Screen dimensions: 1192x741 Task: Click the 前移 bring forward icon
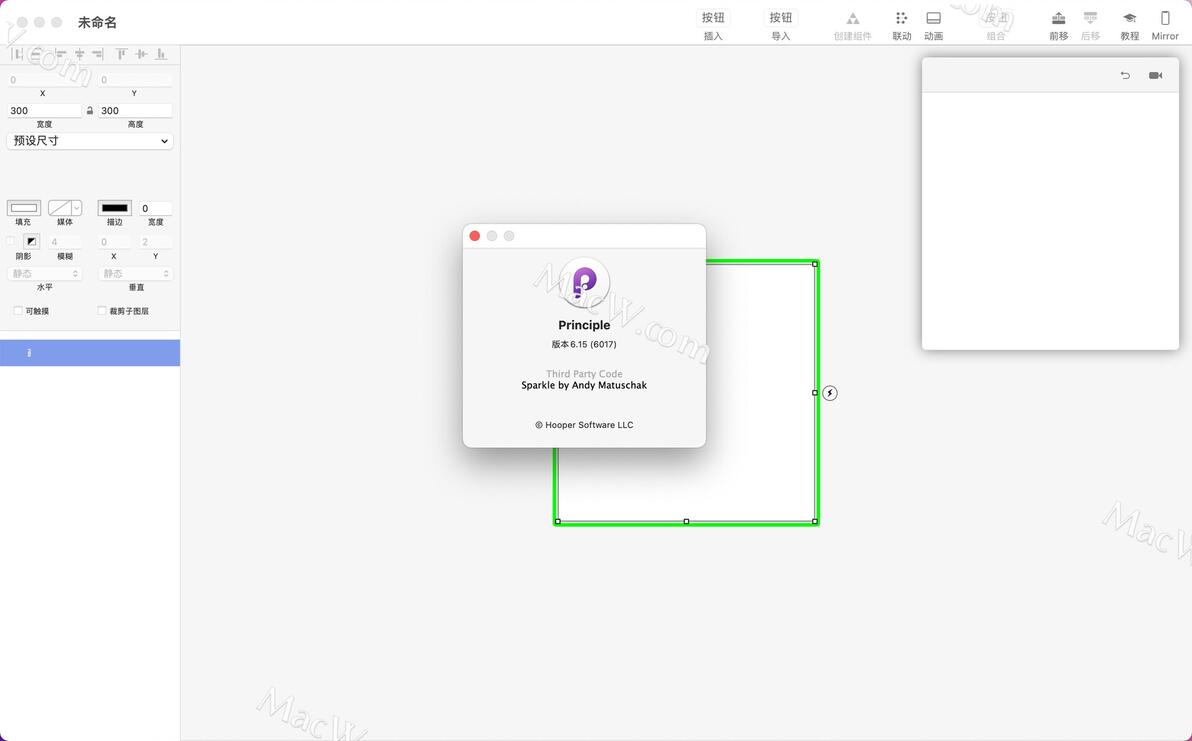click(x=1058, y=17)
